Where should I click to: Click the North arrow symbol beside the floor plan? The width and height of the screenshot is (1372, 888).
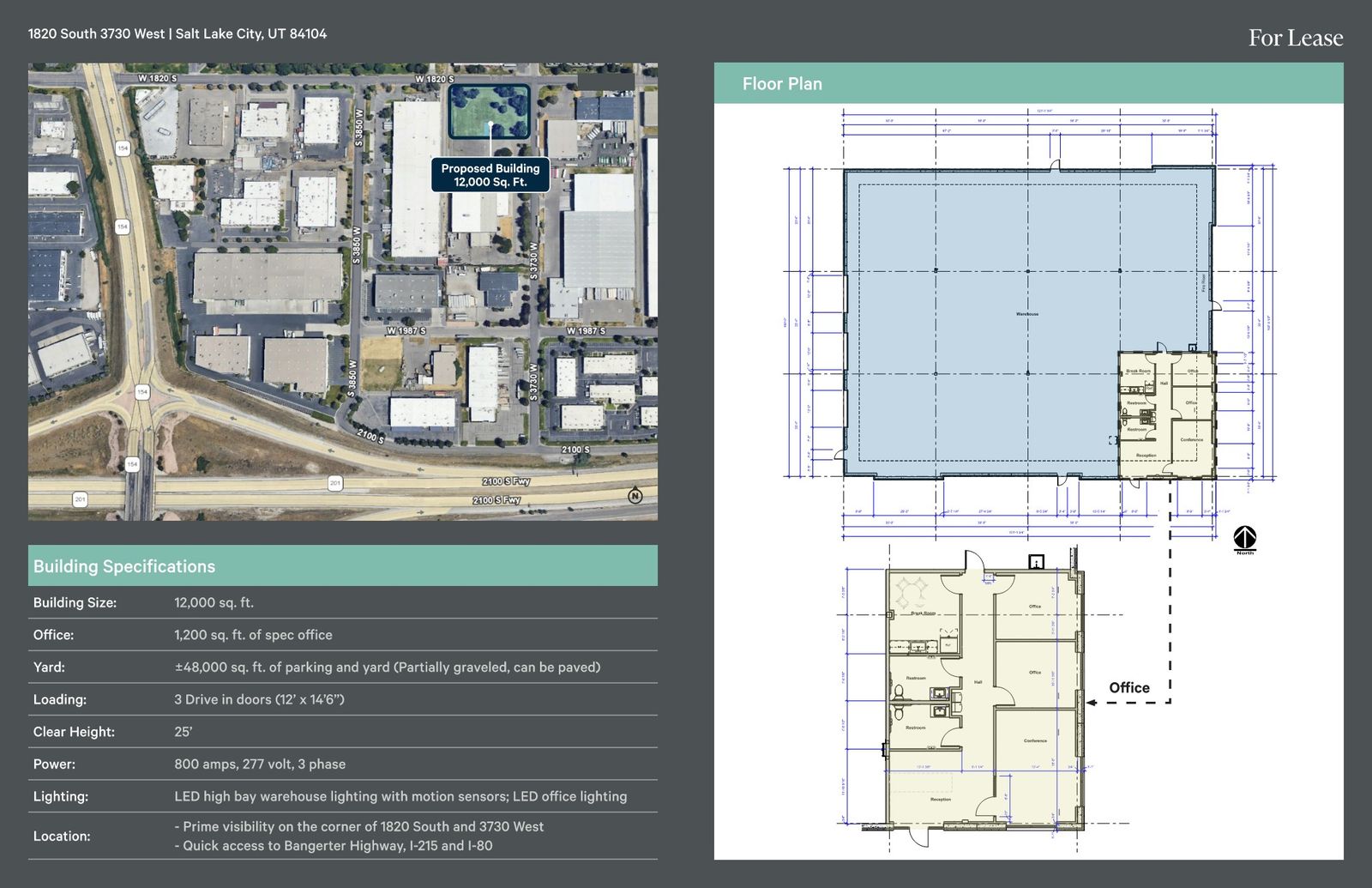coord(1244,539)
